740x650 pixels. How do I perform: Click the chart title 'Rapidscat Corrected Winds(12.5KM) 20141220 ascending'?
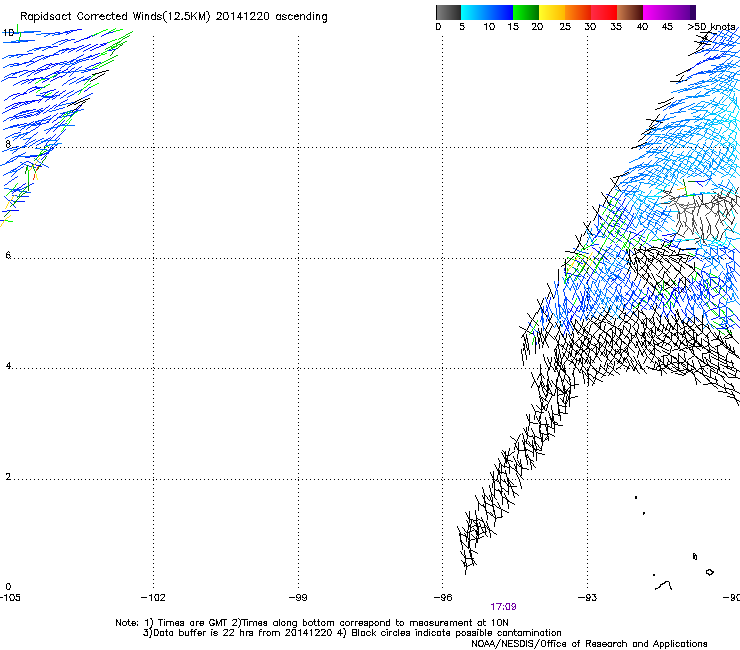pyautogui.click(x=174, y=17)
